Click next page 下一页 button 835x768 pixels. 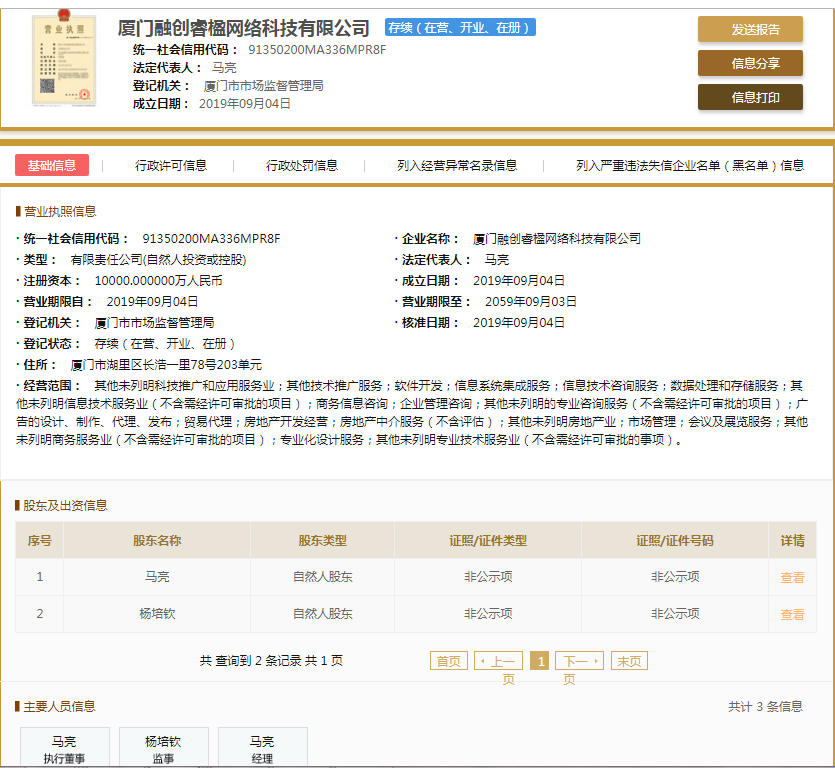click(579, 661)
